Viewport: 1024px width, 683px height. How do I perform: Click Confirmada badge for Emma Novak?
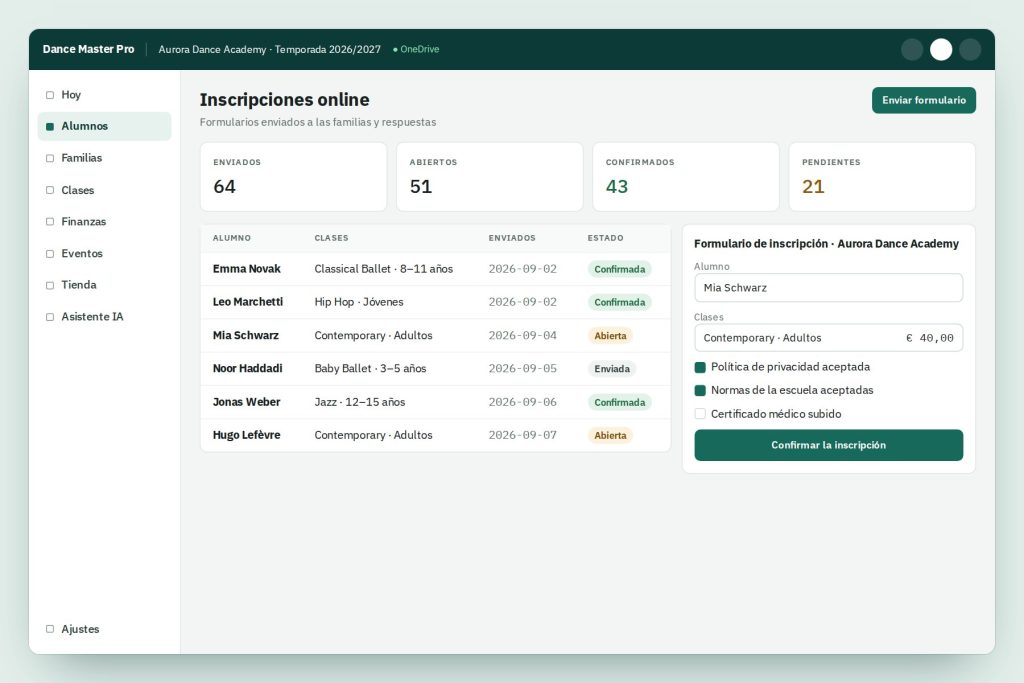[x=619, y=270]
